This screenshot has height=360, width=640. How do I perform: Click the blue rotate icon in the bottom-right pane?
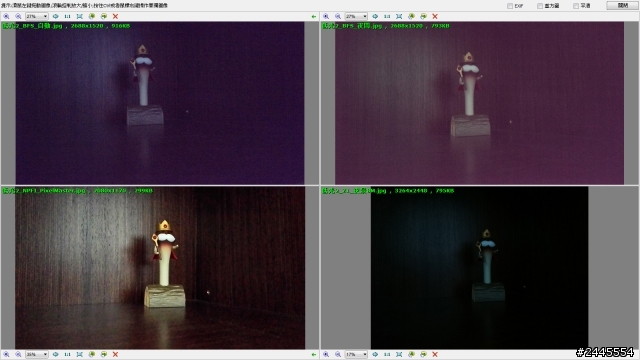tap(375, 354)
